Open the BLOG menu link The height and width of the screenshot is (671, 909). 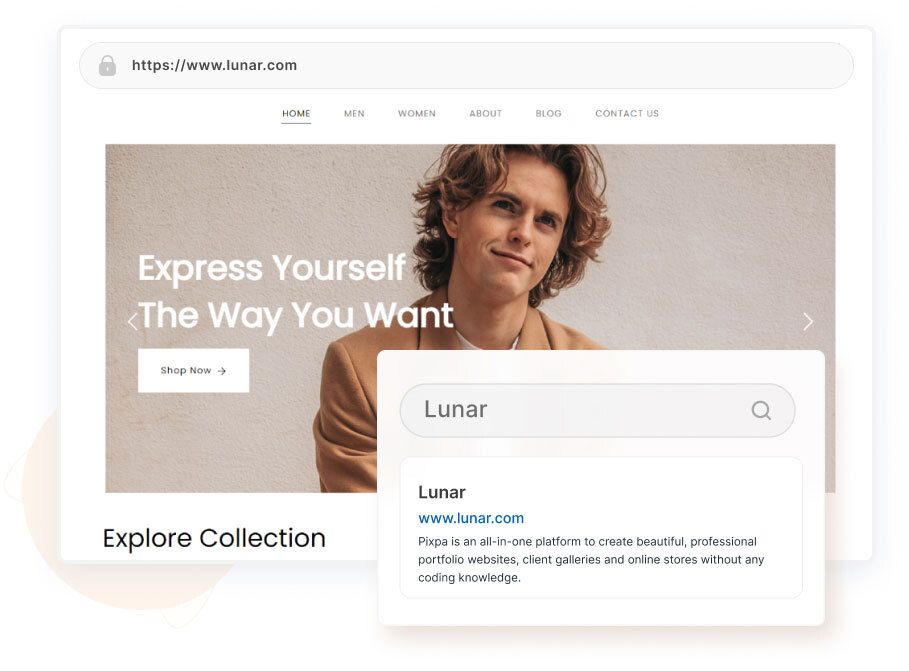coord(548,114)
